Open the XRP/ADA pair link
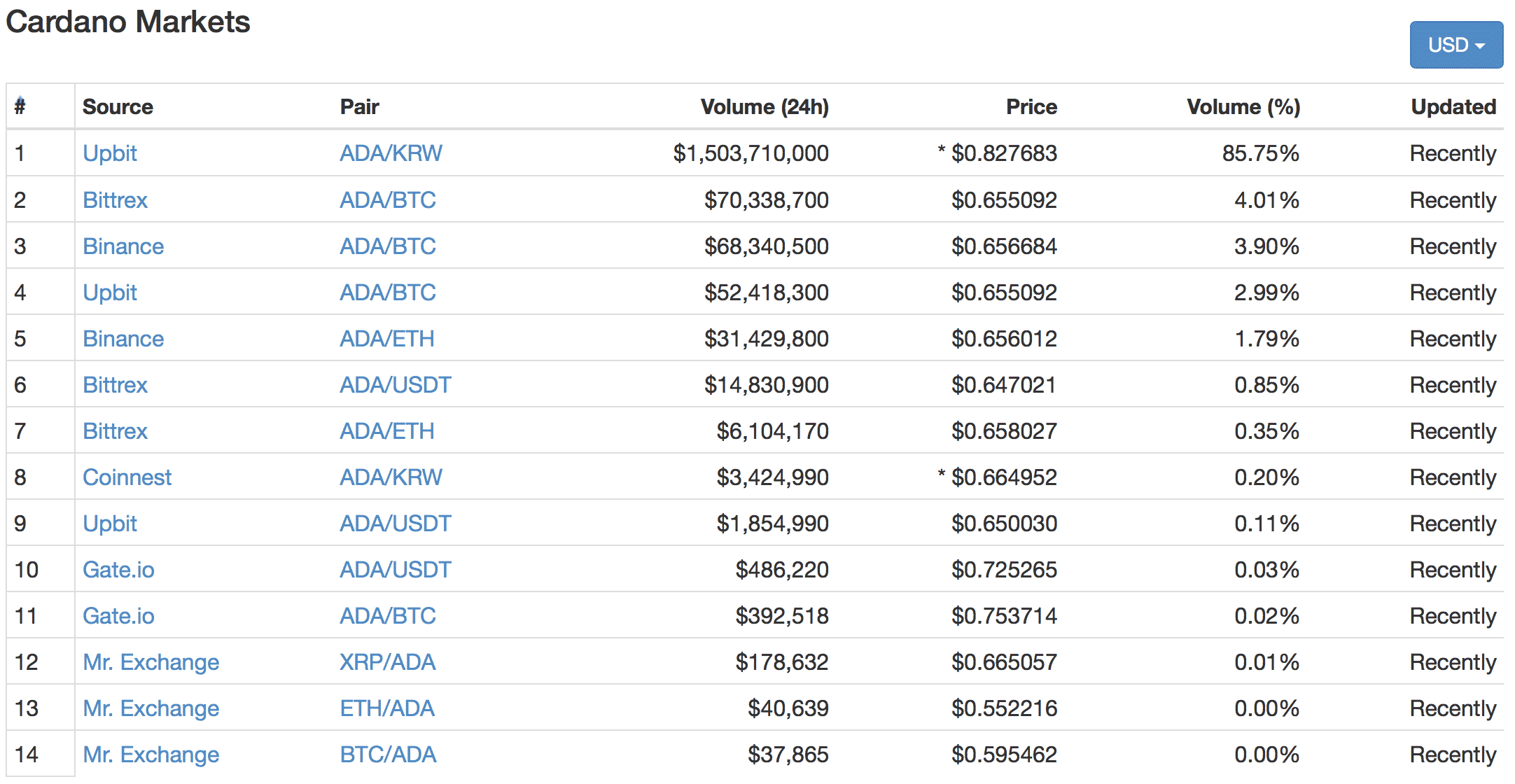The image size is (1515, 784). click(x=388, y=662)
